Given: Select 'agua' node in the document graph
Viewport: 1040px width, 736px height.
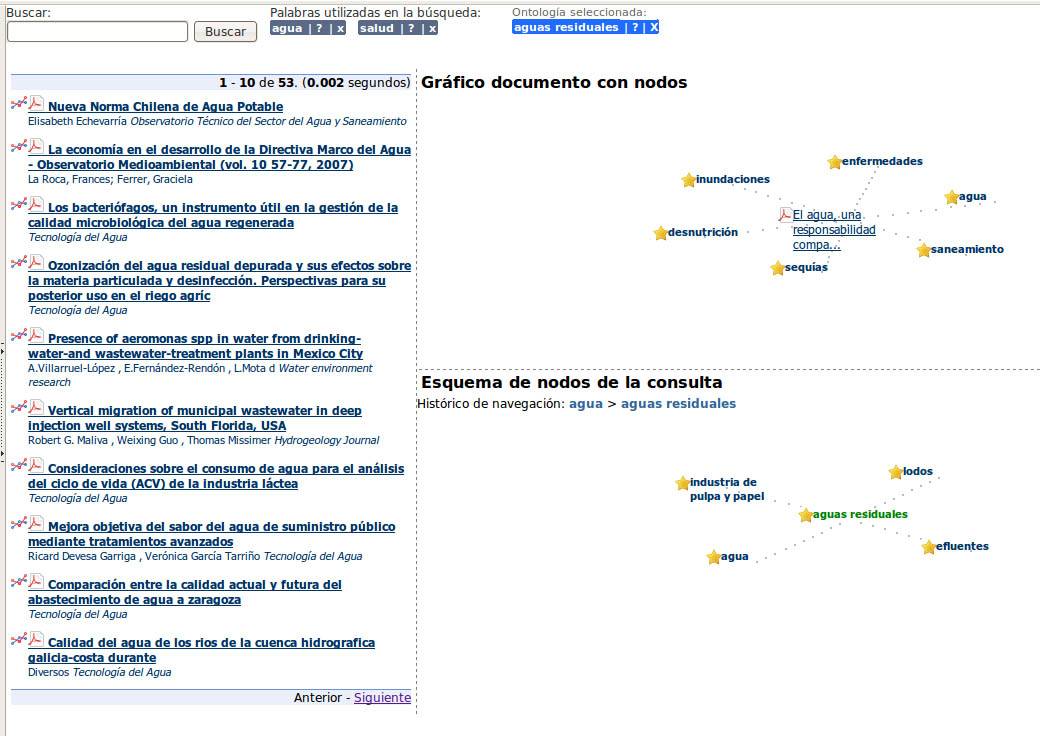Looking at the screenshot, I should (x=972, y=197).
